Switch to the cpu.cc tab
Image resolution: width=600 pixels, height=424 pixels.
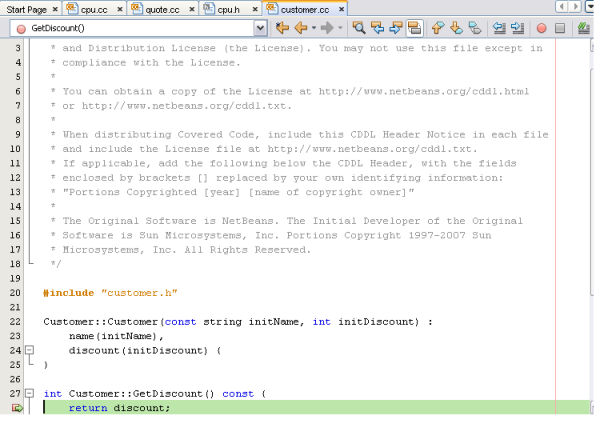pos(94,10)
